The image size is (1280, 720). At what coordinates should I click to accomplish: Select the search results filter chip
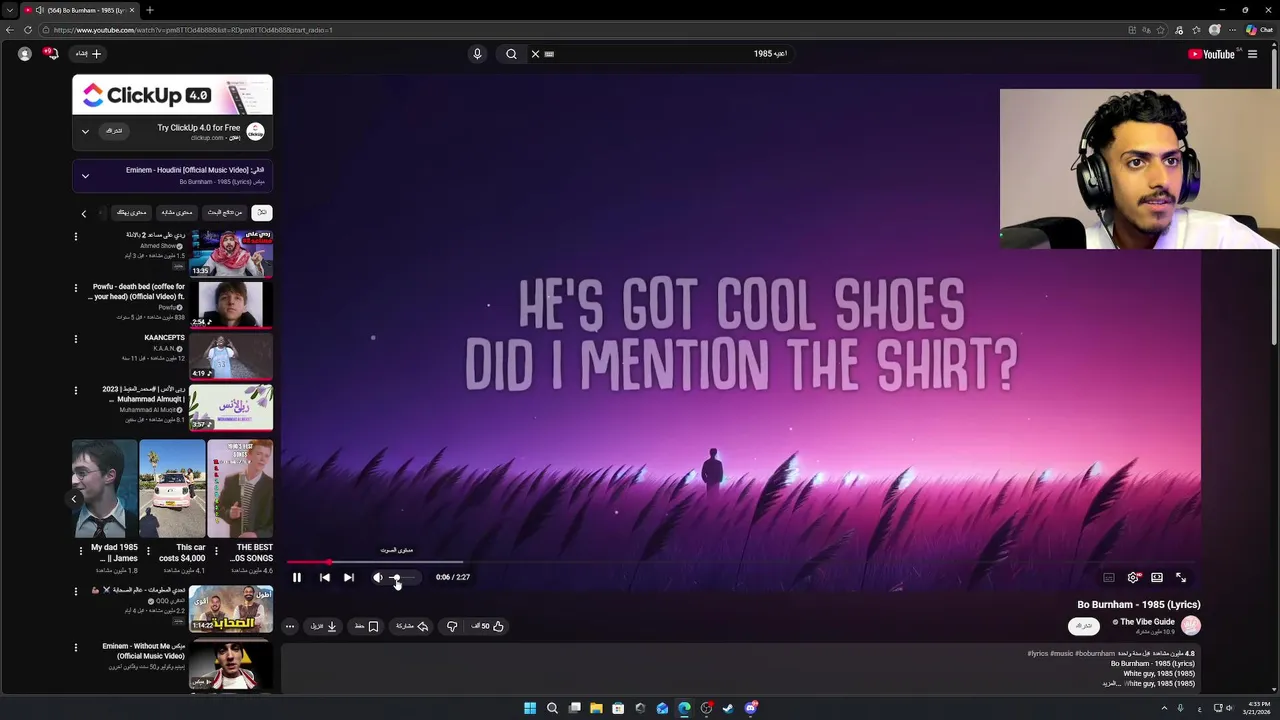point(224,212)
